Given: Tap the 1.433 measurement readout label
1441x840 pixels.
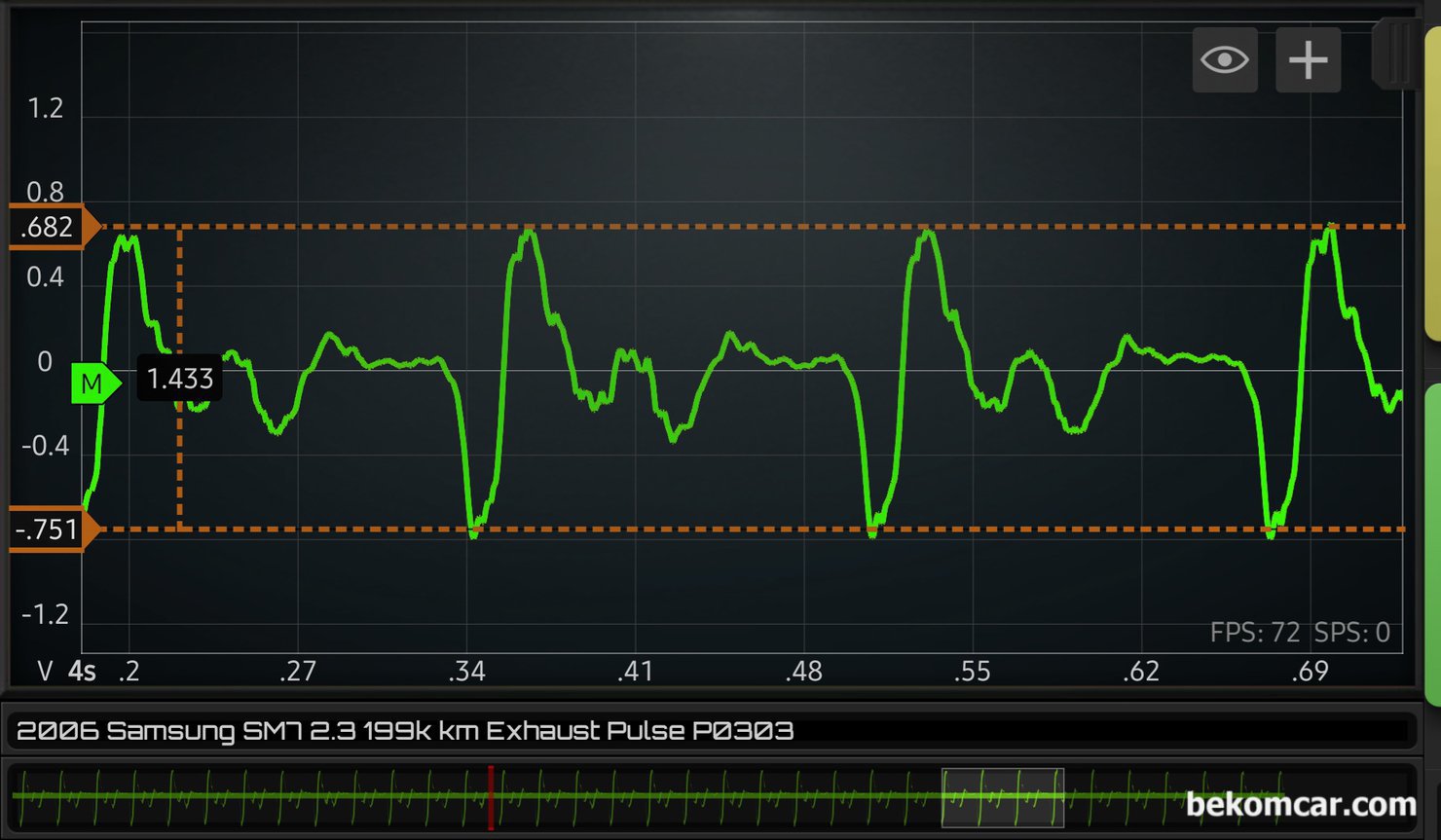Looking at the screenshot, I should click(180, 379).
